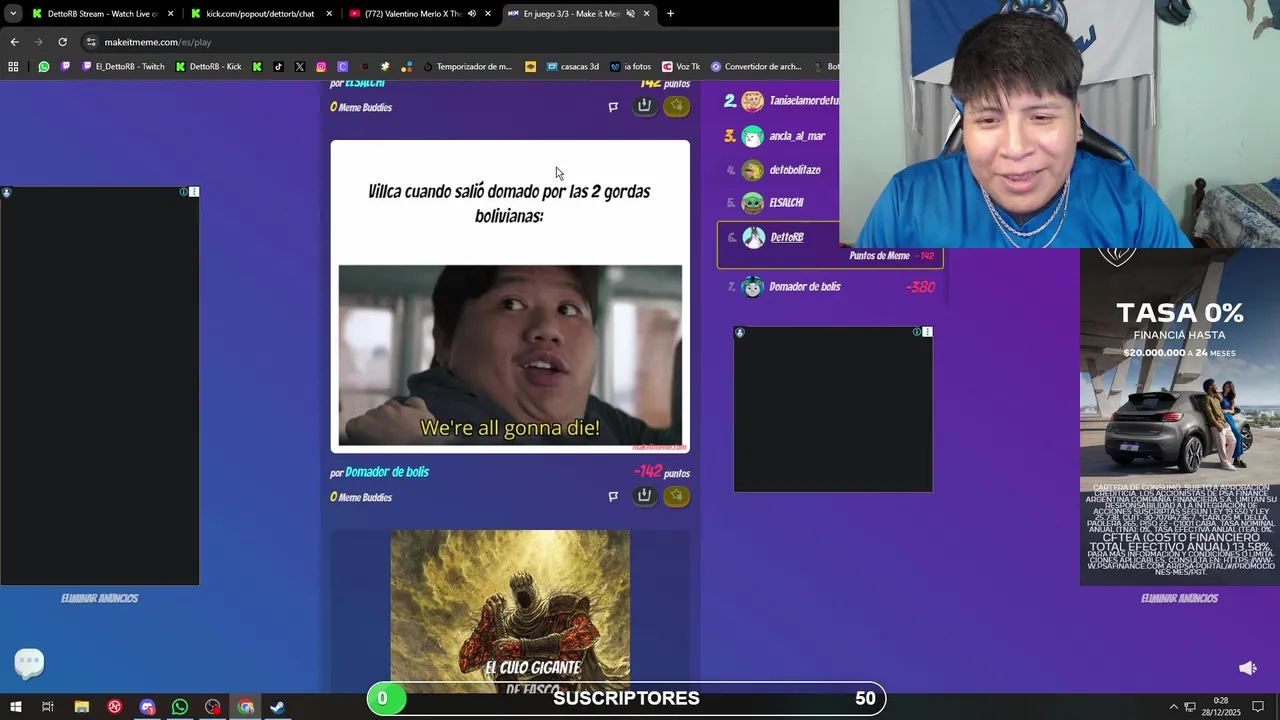Report ELSALCHI's meme with the flag icon

pyautogui.click(x=613, y=107)
